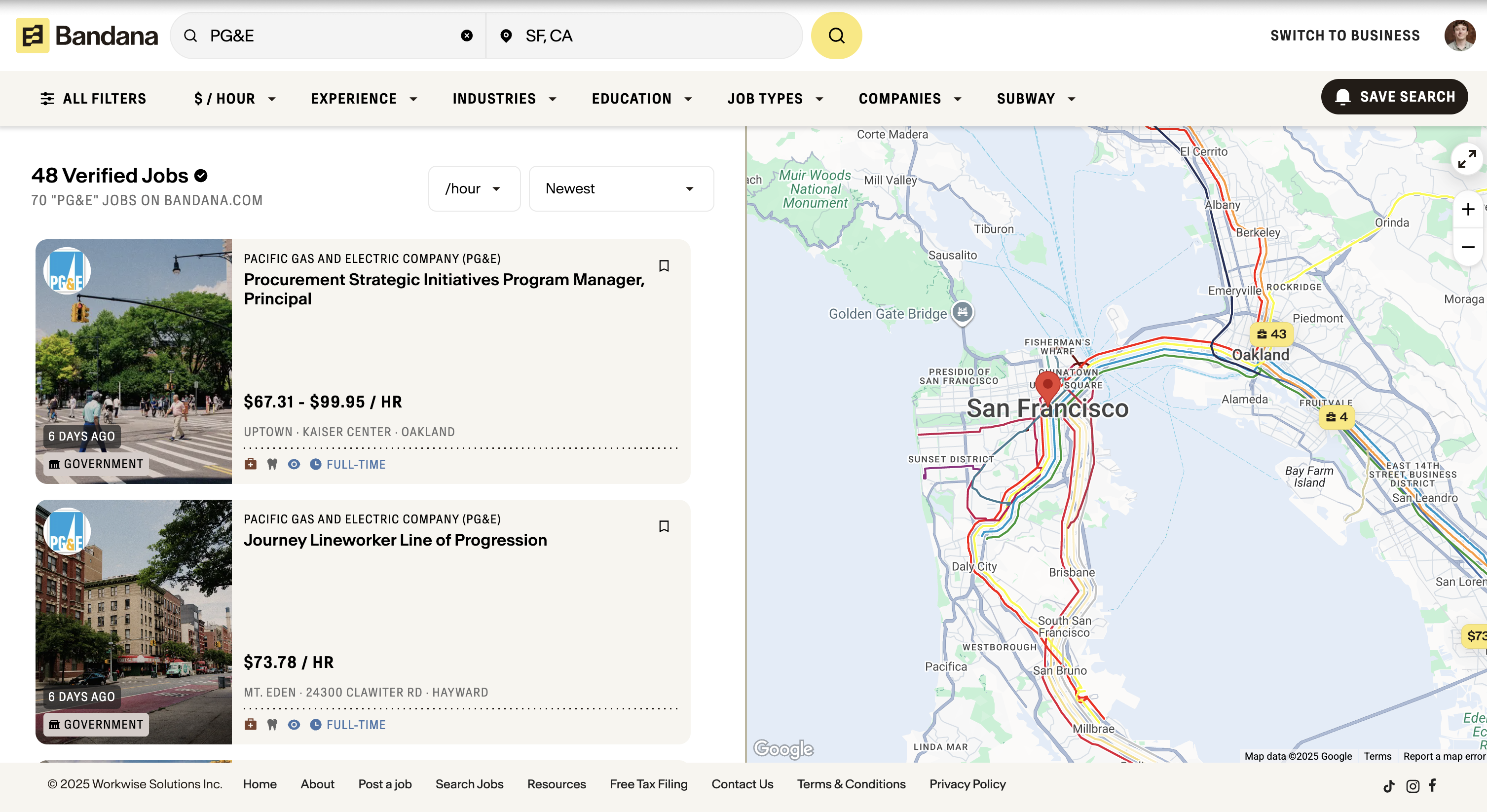Image resolution: width=1487 pixels, height=812 pixels.
Task: Expand the map to fullscreen
Action: 1466,159
